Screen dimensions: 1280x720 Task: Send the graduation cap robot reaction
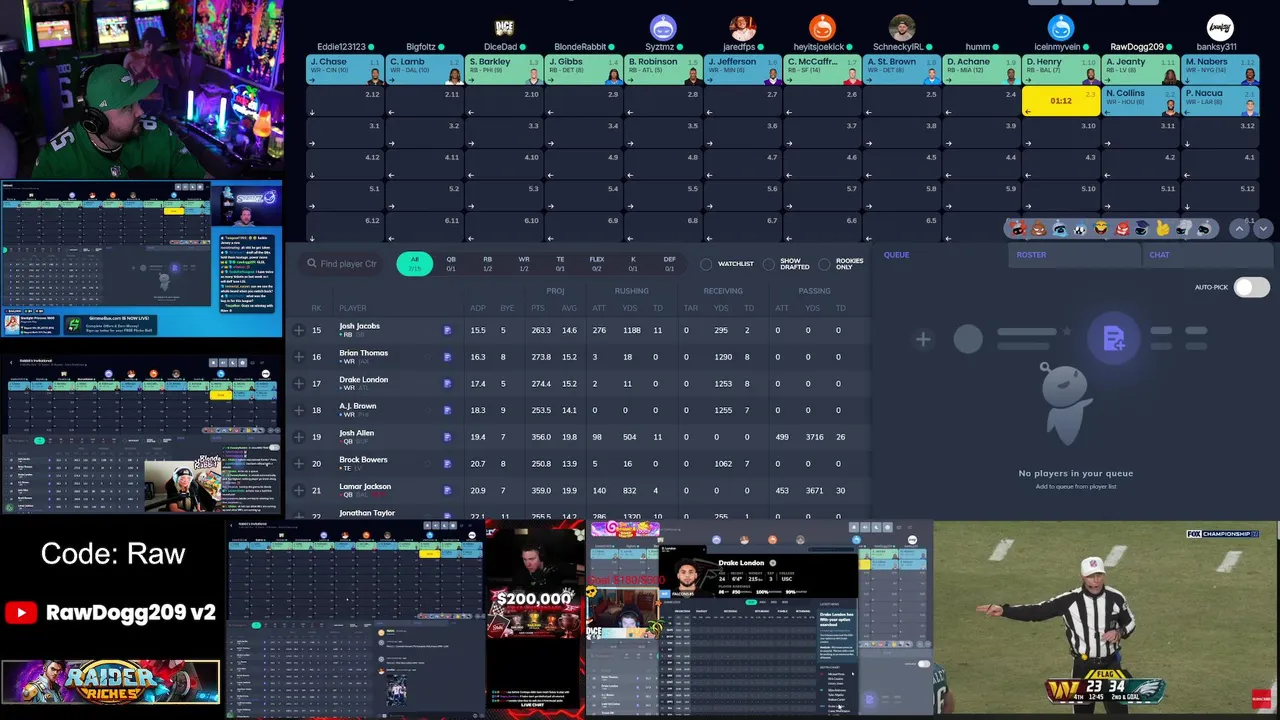(1142, 229)
